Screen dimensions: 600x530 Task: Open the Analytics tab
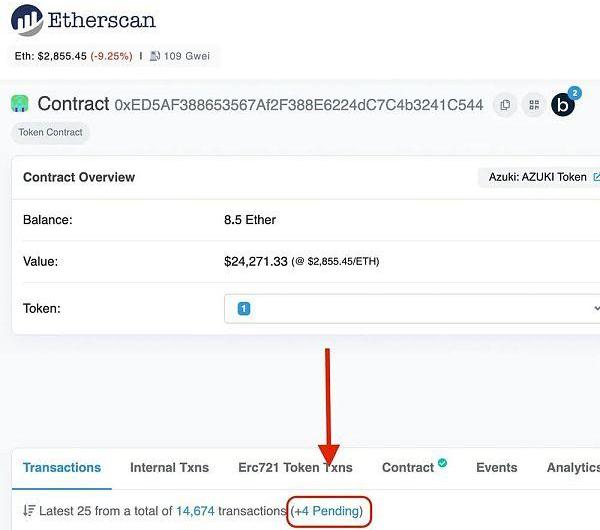pos(573,468)
